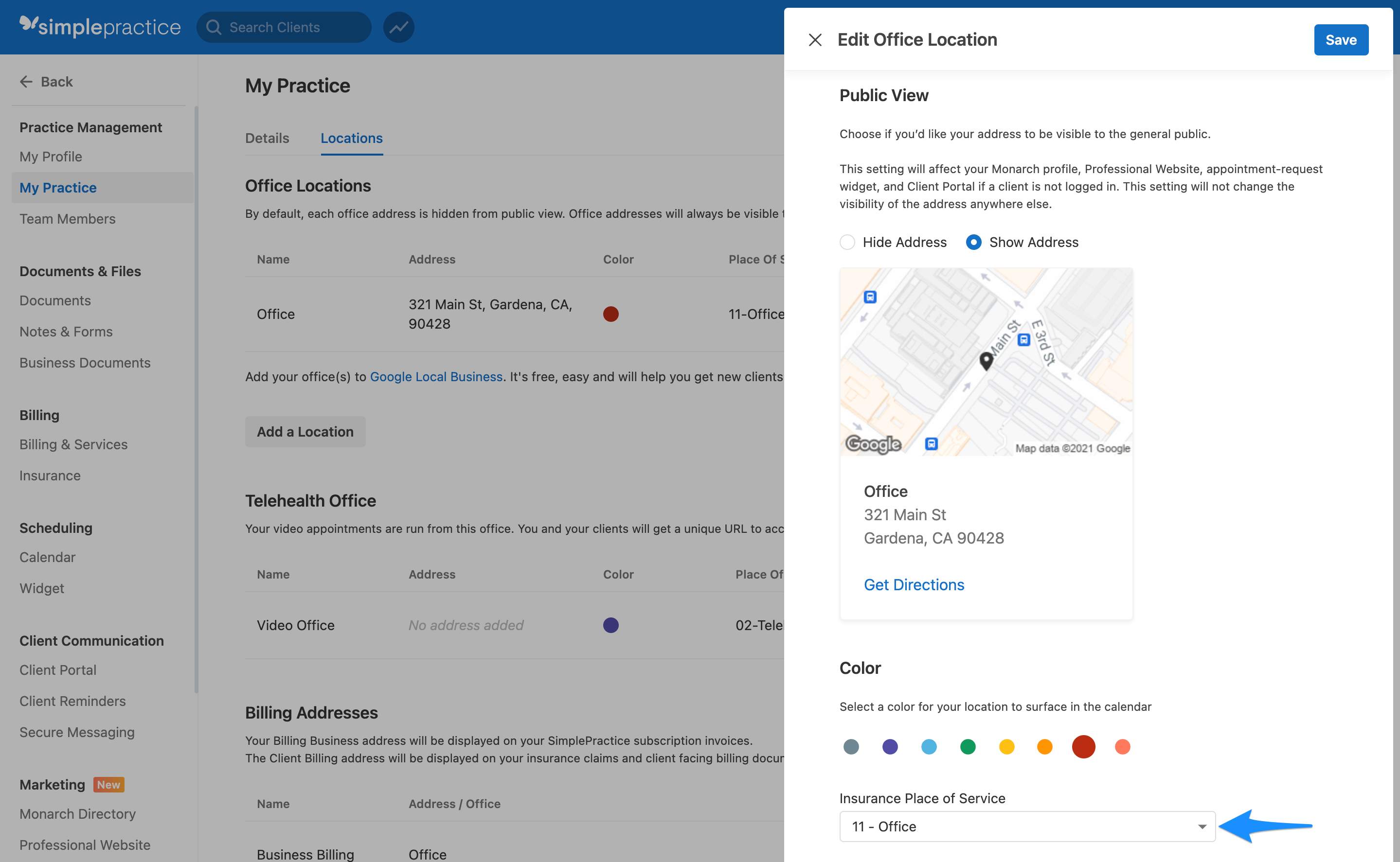Open the Get Directions link
The width and height of the screenshot is (1400, 862).
pyautogui.click(x=914, y=584)
